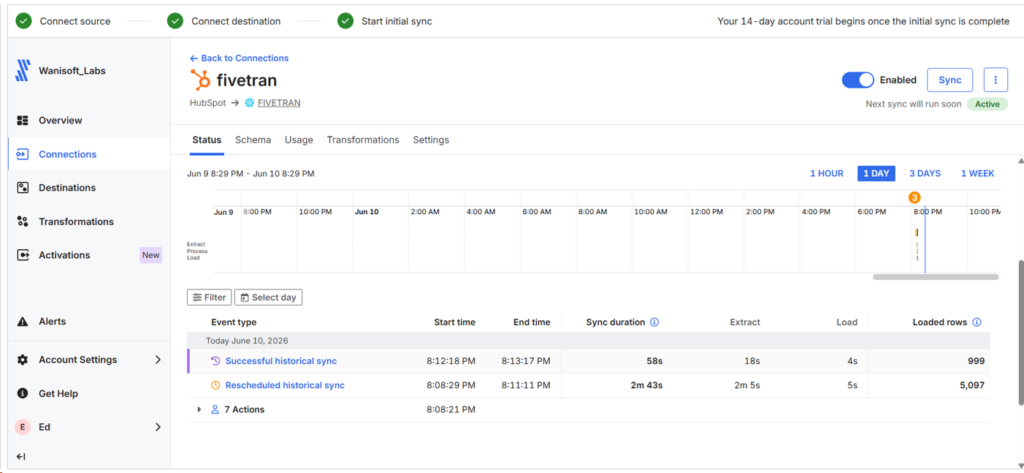Click the HubSpot logo beside fivetran title
The width and height of the screenshot is (1024, 473).
[x=200, y=80]
